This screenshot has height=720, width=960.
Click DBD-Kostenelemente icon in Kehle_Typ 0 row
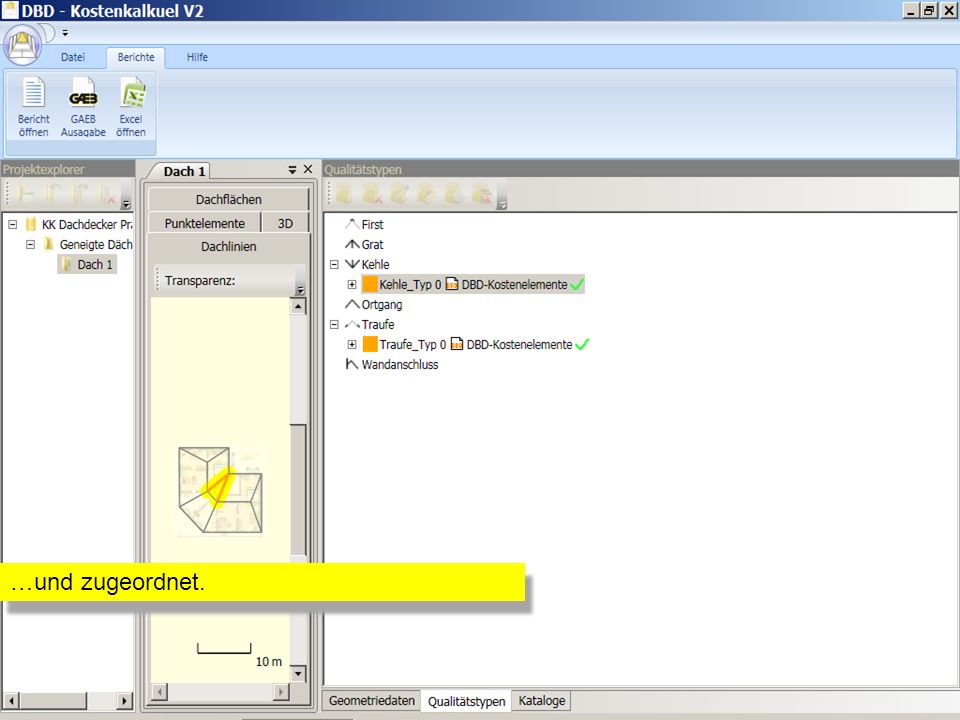pos(452,284)
